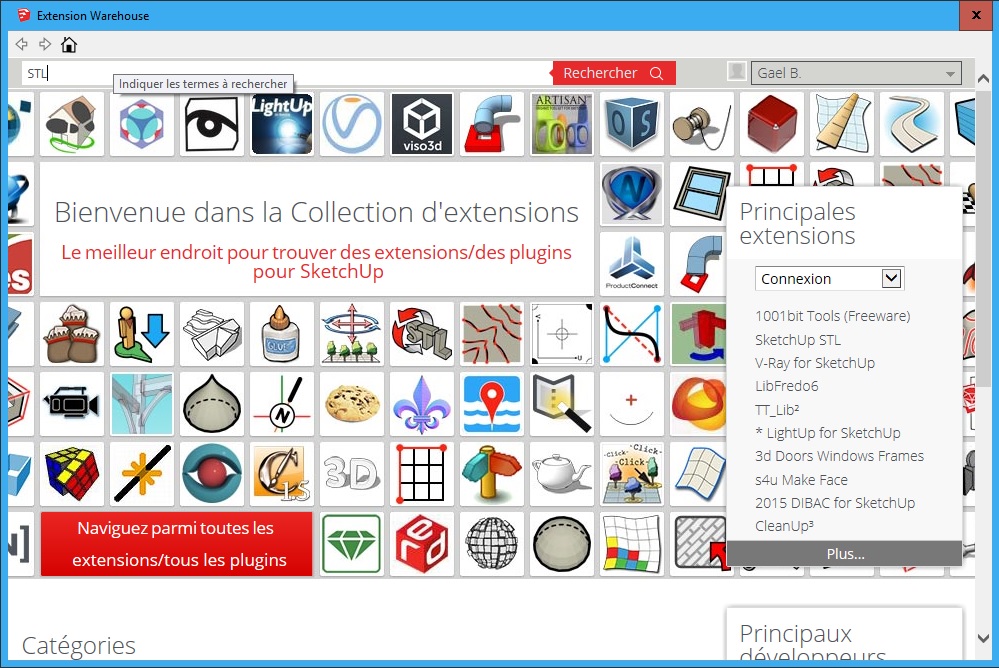This screenshot has width=999, height=668.
Task: Click the Plus... button in top extensions
Action: 845,554
